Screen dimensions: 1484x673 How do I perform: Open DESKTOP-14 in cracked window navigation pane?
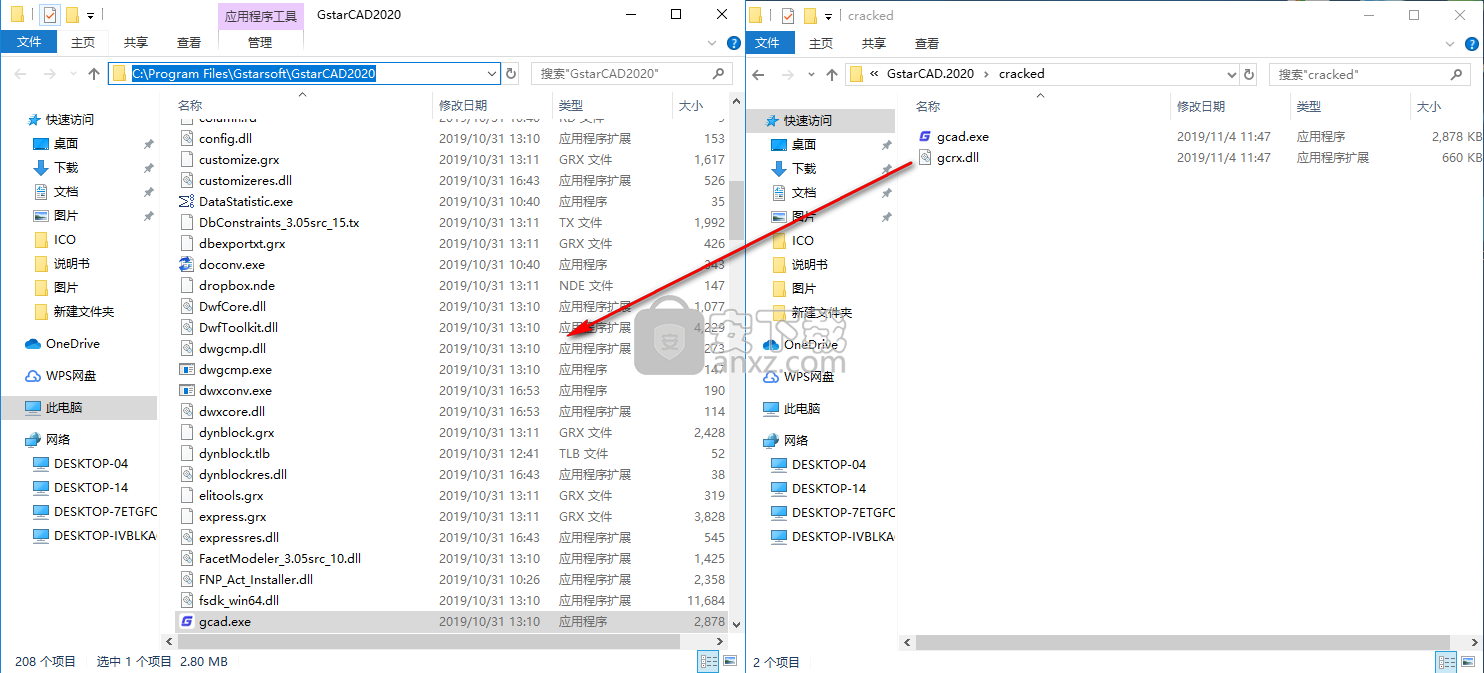coord(829,488)
